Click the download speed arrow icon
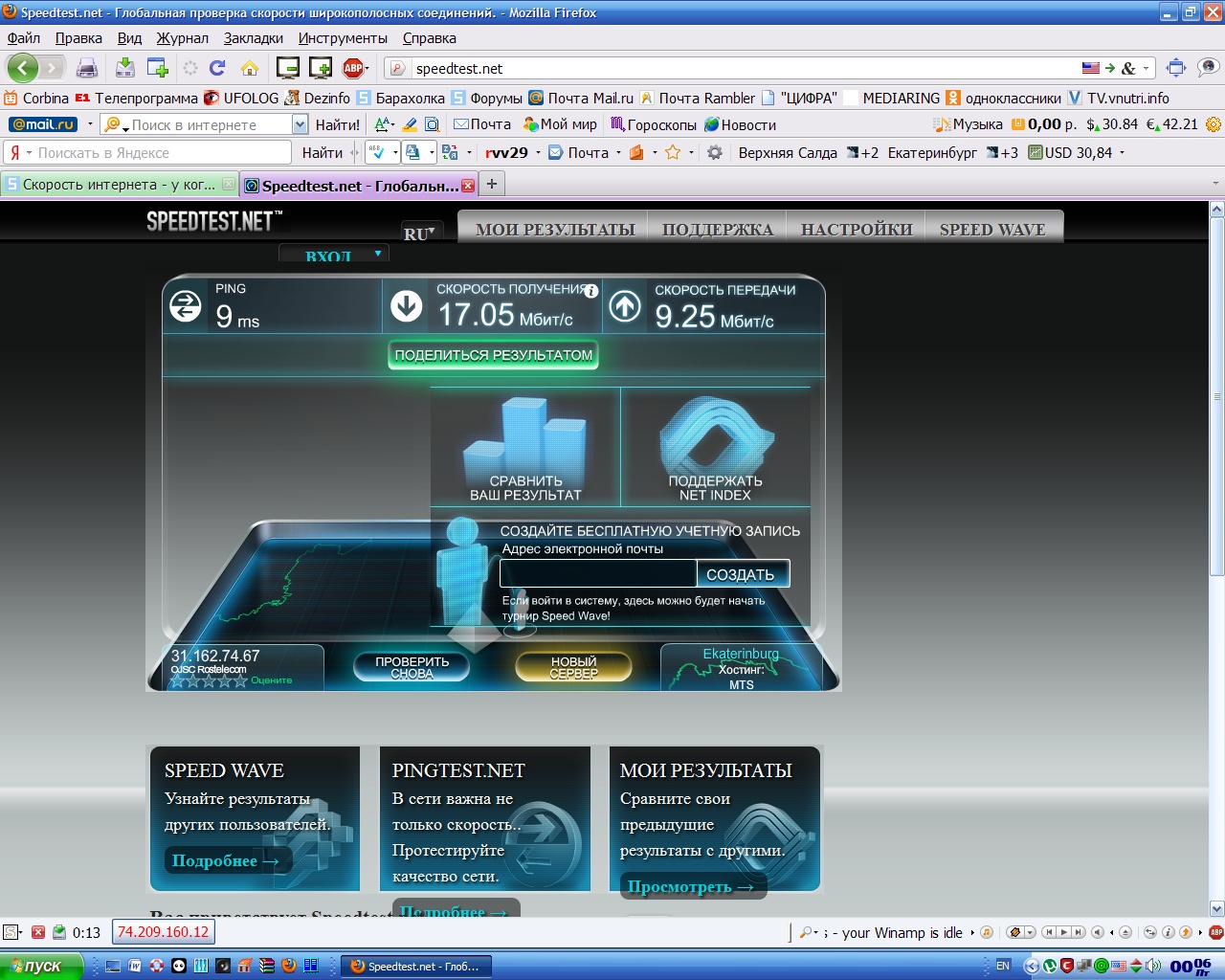The width and height of the screenshot is (1225, 980). (407, 306)
